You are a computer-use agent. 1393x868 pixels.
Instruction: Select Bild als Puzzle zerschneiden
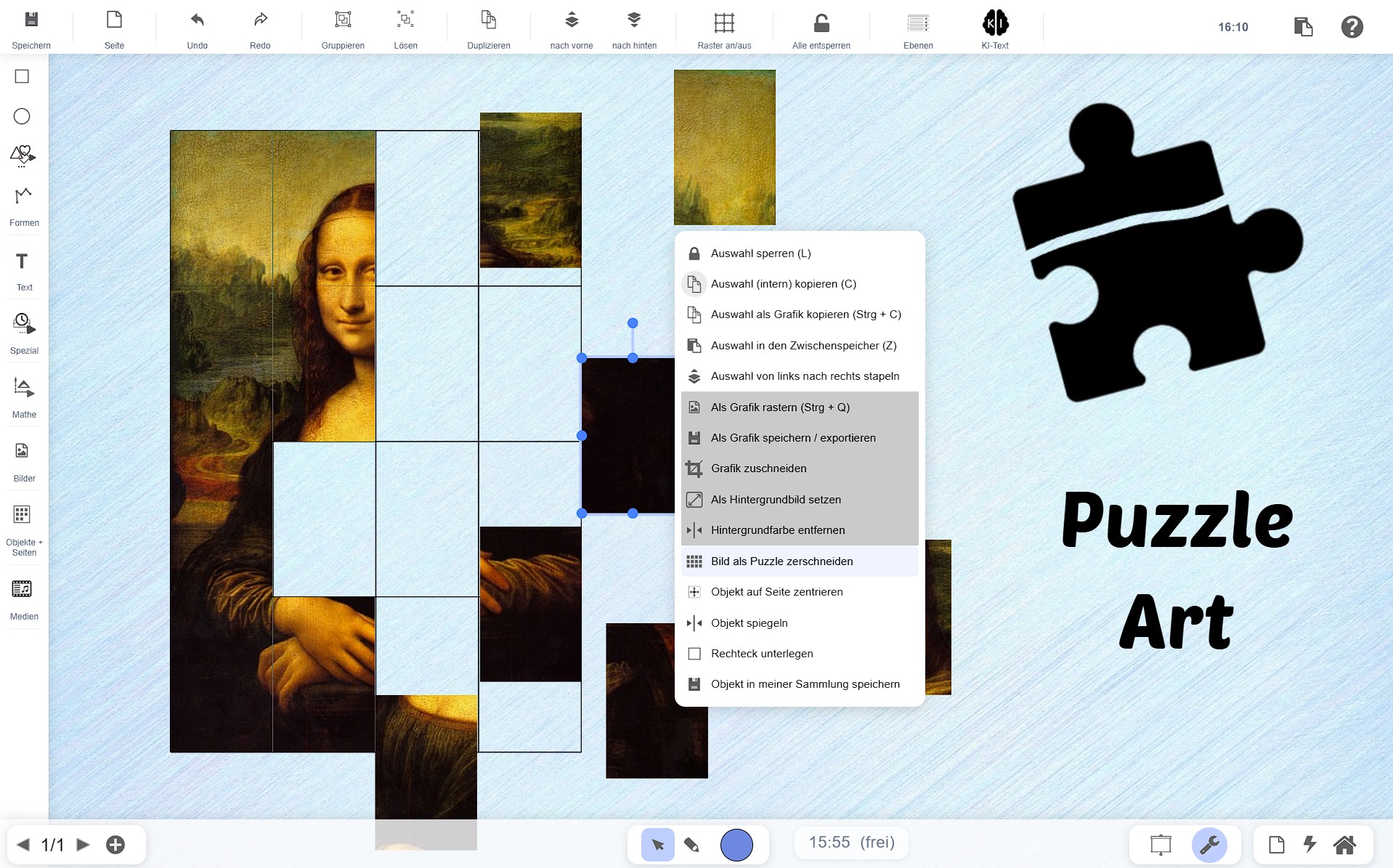point(800,561)
